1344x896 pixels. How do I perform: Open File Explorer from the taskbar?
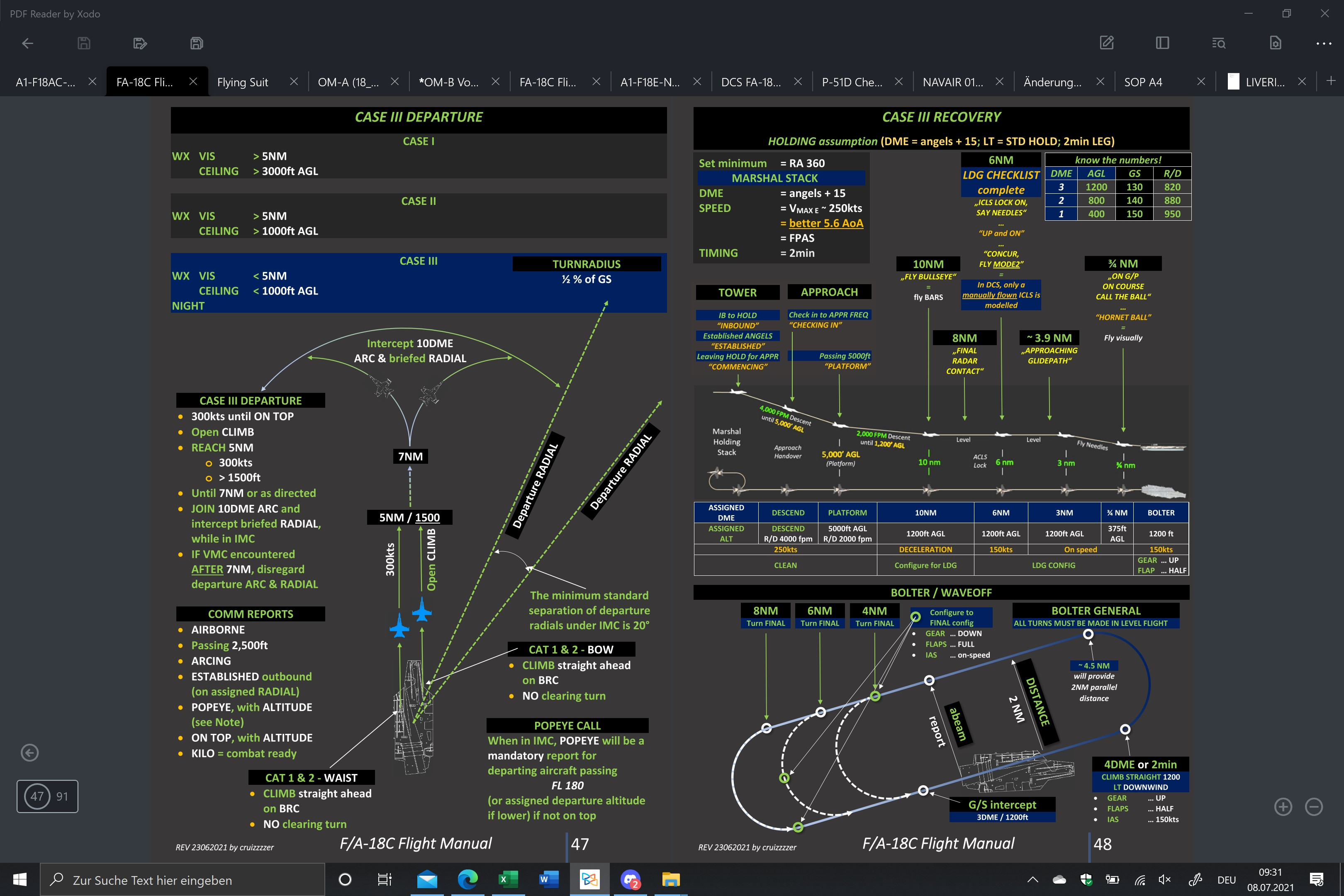pos(671,879)
